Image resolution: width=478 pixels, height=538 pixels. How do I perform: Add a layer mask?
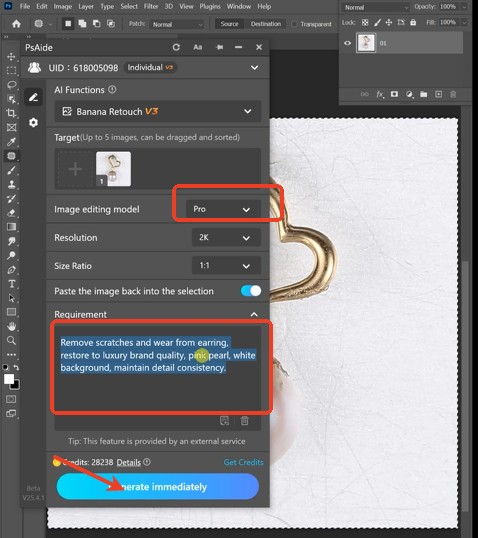[x=395, y=94]
